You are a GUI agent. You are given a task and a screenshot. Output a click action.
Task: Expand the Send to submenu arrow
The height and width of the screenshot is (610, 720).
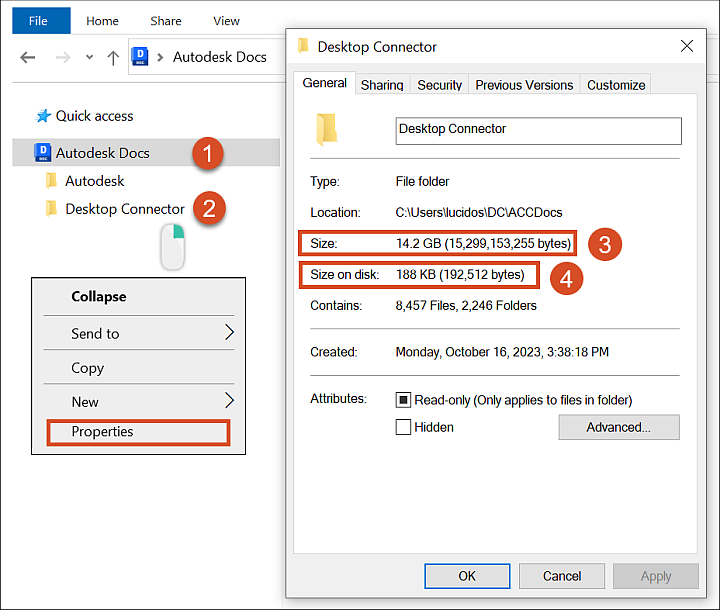pos(230,332)
